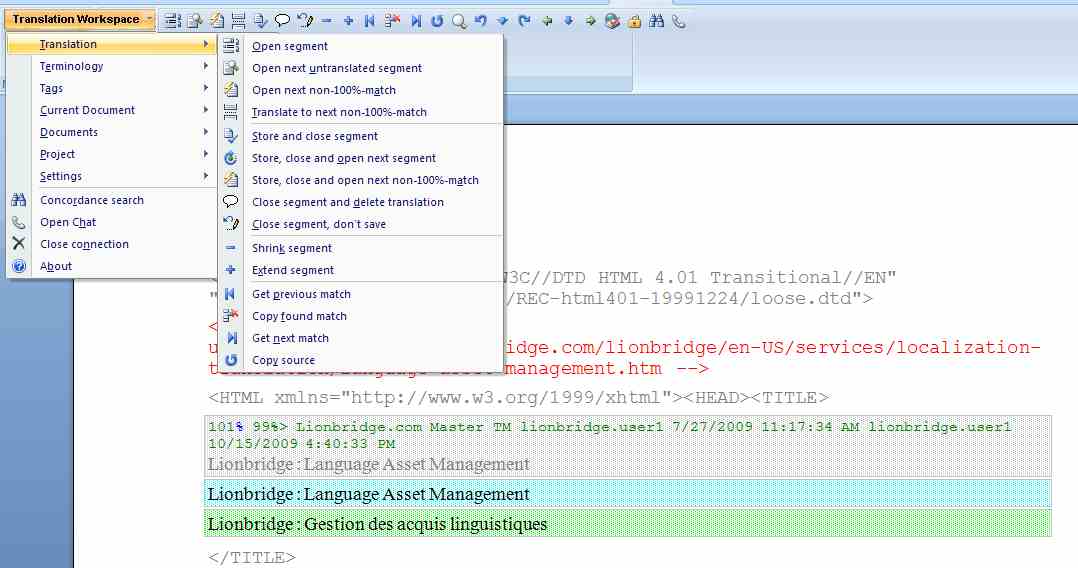Viewport: 1078px width, 568px height.
Task: Click the colorful globe toolbar icon
Action: [x=613, y=21]
